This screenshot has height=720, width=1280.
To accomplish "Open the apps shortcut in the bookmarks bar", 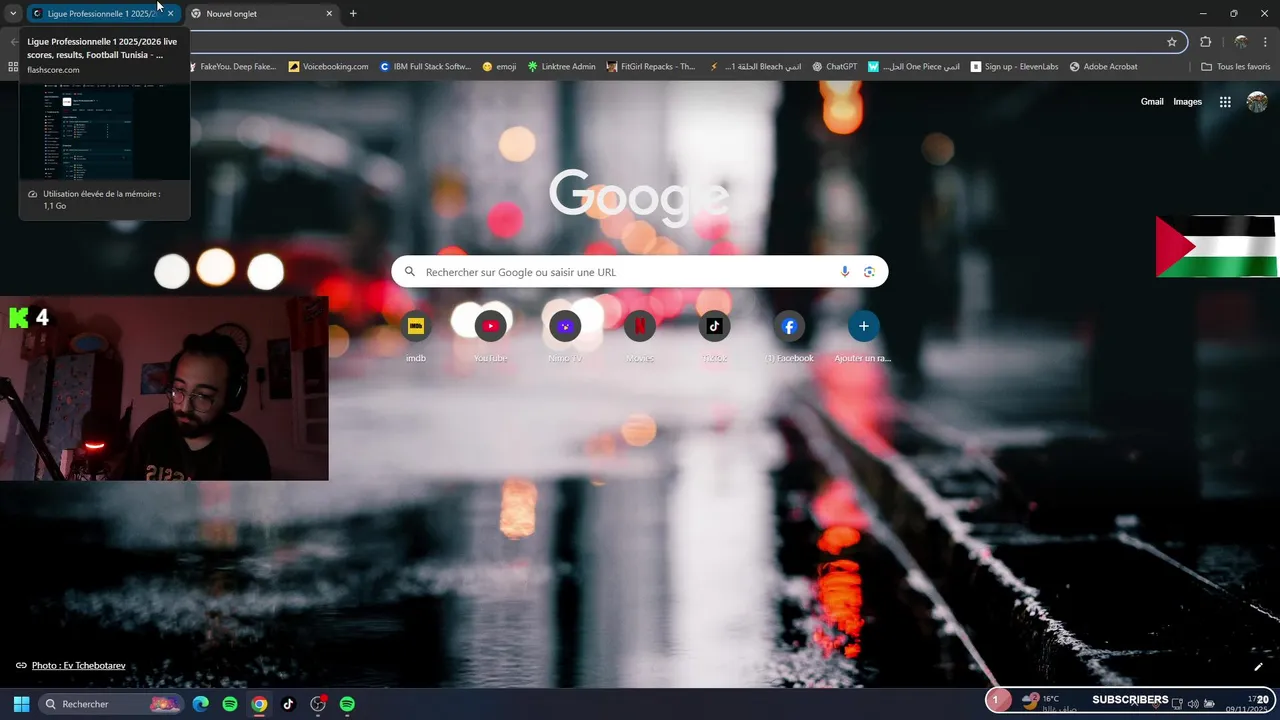I will (13, 67).
